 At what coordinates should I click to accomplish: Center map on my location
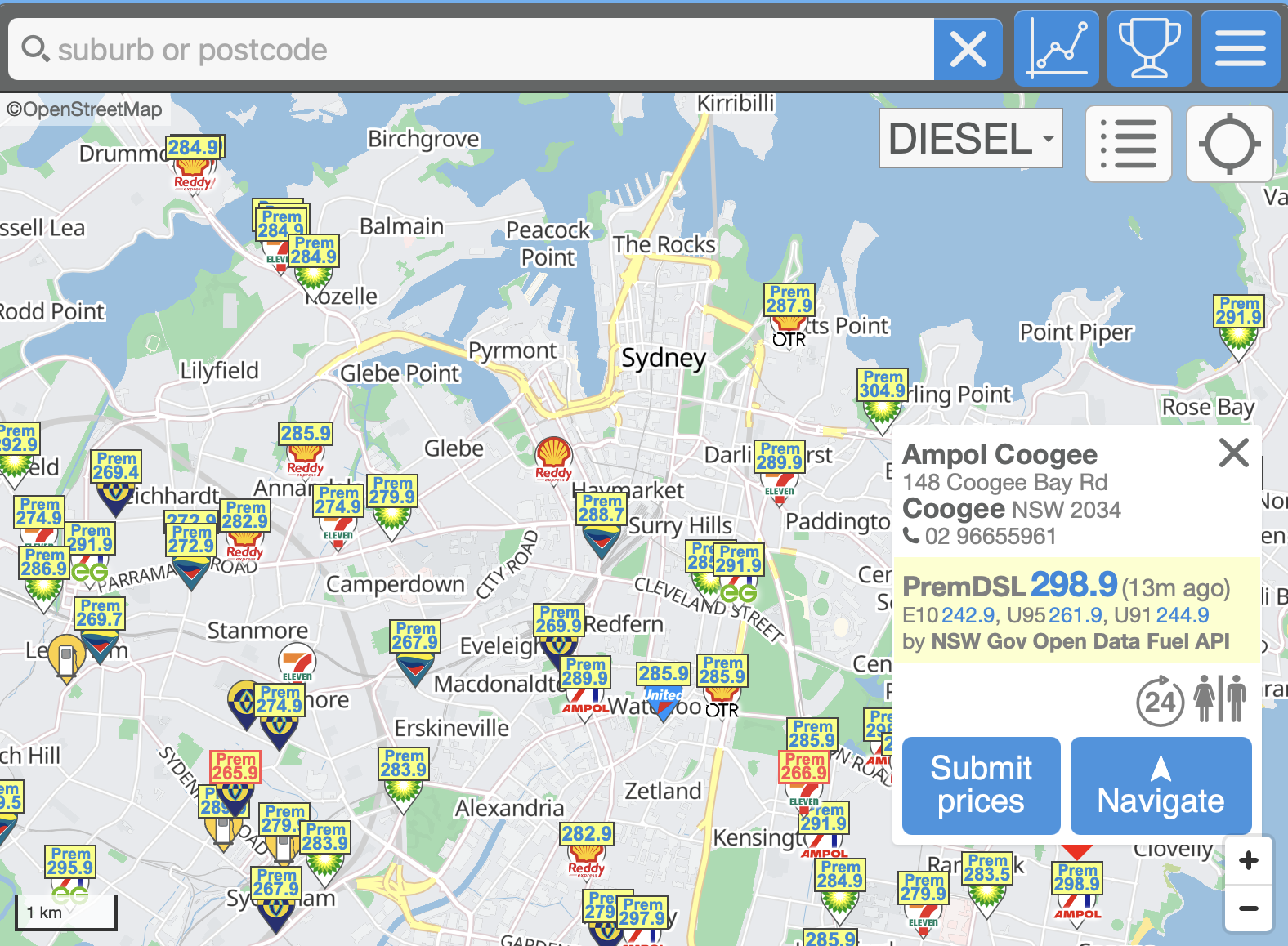(x=1230, y=144)
